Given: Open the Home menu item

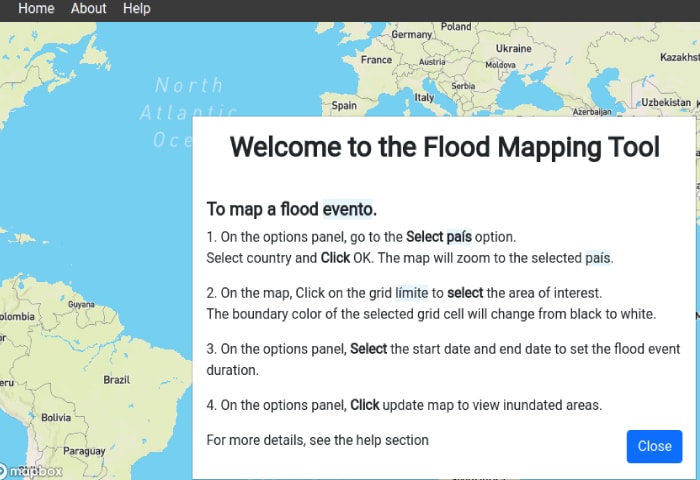Looking at the screenshot, I should 36,8.
